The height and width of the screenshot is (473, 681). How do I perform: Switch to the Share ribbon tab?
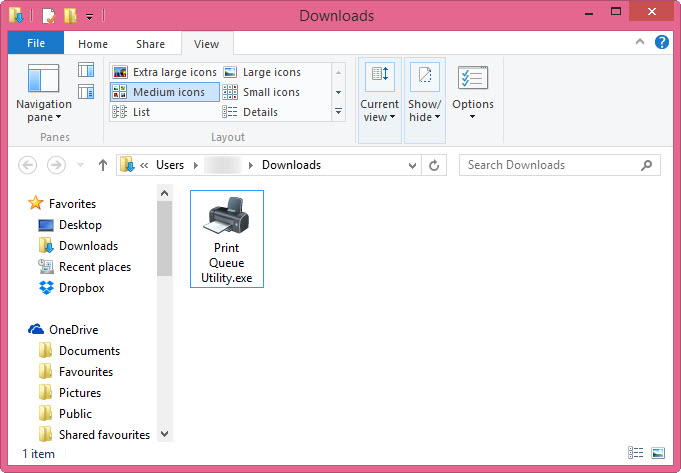pos(151,44)
